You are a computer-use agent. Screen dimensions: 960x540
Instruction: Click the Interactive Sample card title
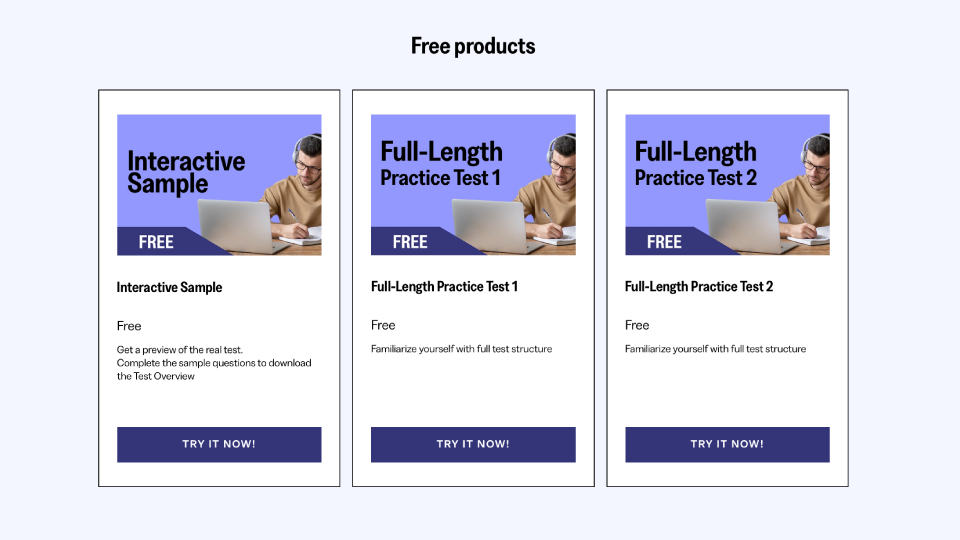point(170,288)
